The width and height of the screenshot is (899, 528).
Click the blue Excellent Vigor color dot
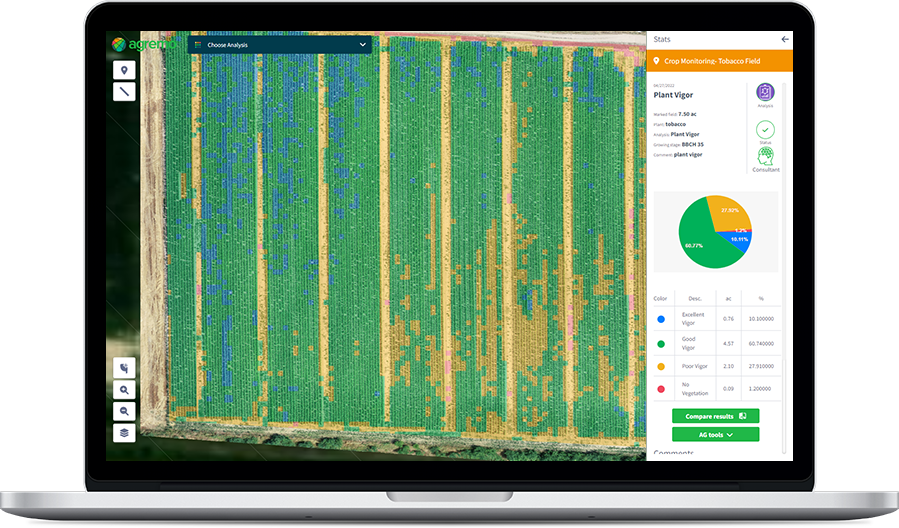point(661,320)
